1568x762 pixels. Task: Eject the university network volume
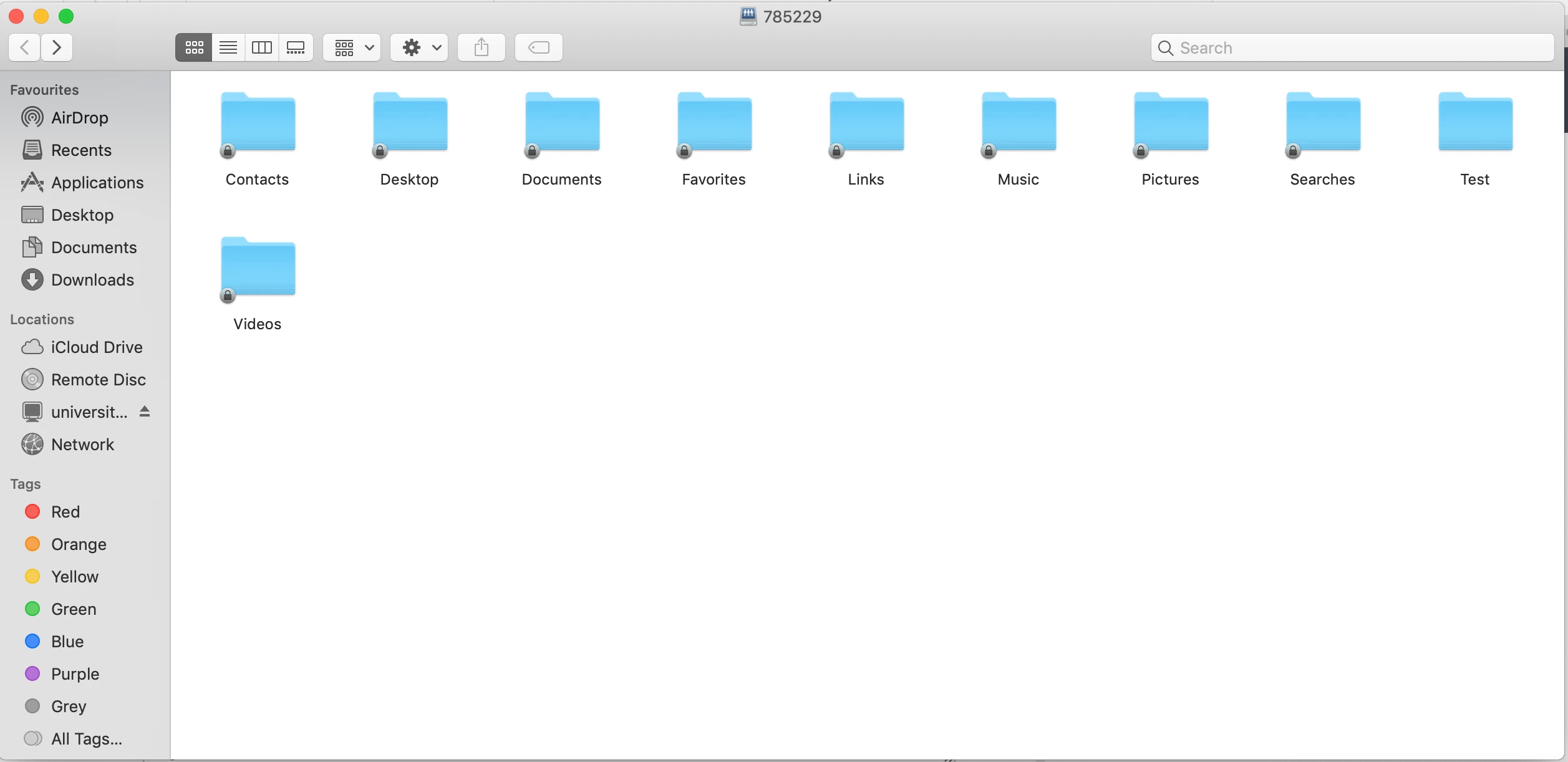pyautogui.click(x=145, y=412)
